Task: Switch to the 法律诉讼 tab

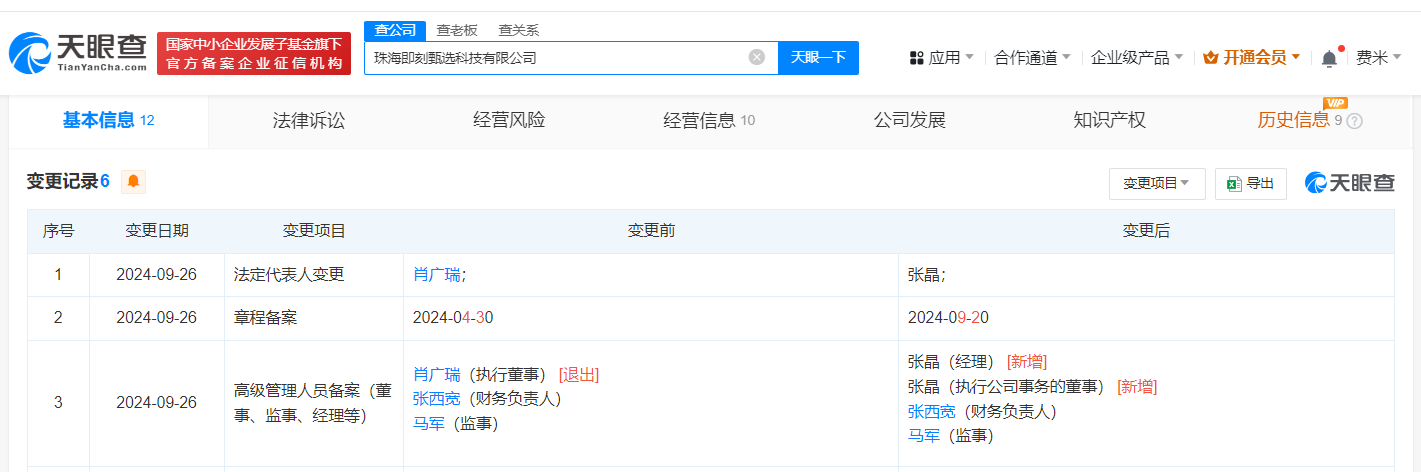Action: (309, 121)
